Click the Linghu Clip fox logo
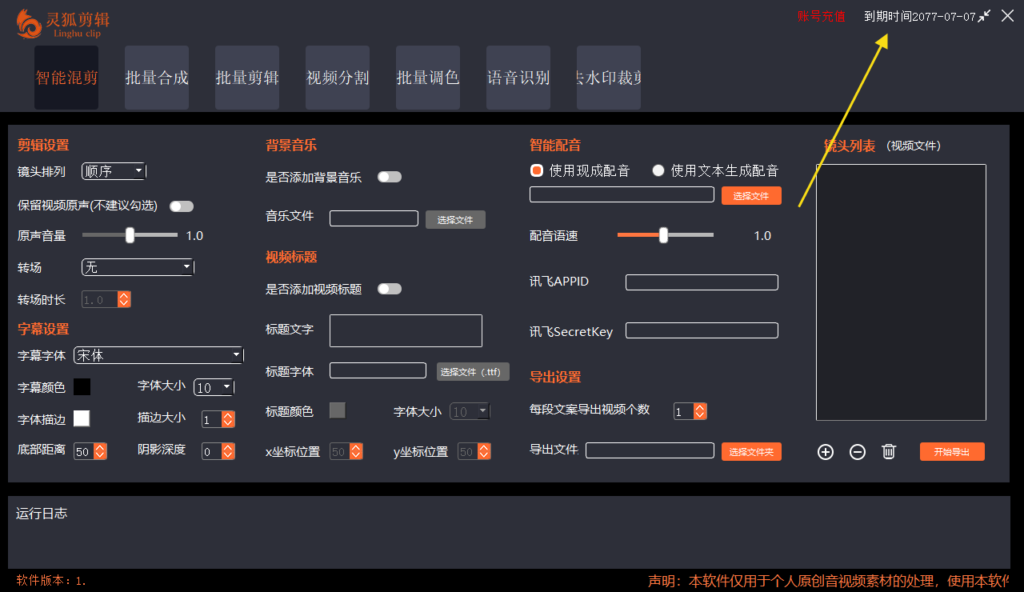This screenshot has width=1024, height=592. click(28, 22)
